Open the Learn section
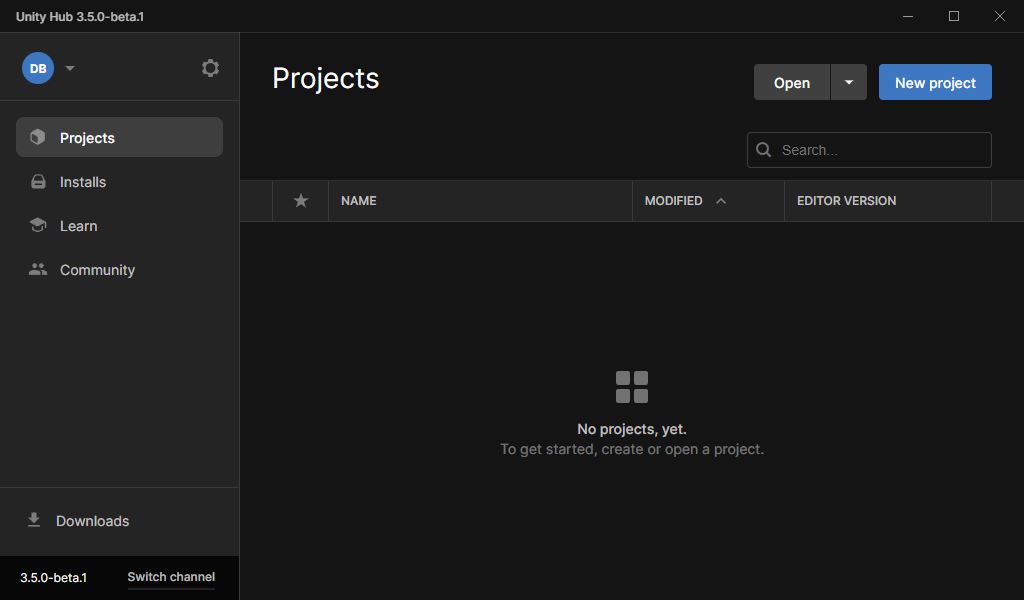The image size is (1024, 600). 78,225
